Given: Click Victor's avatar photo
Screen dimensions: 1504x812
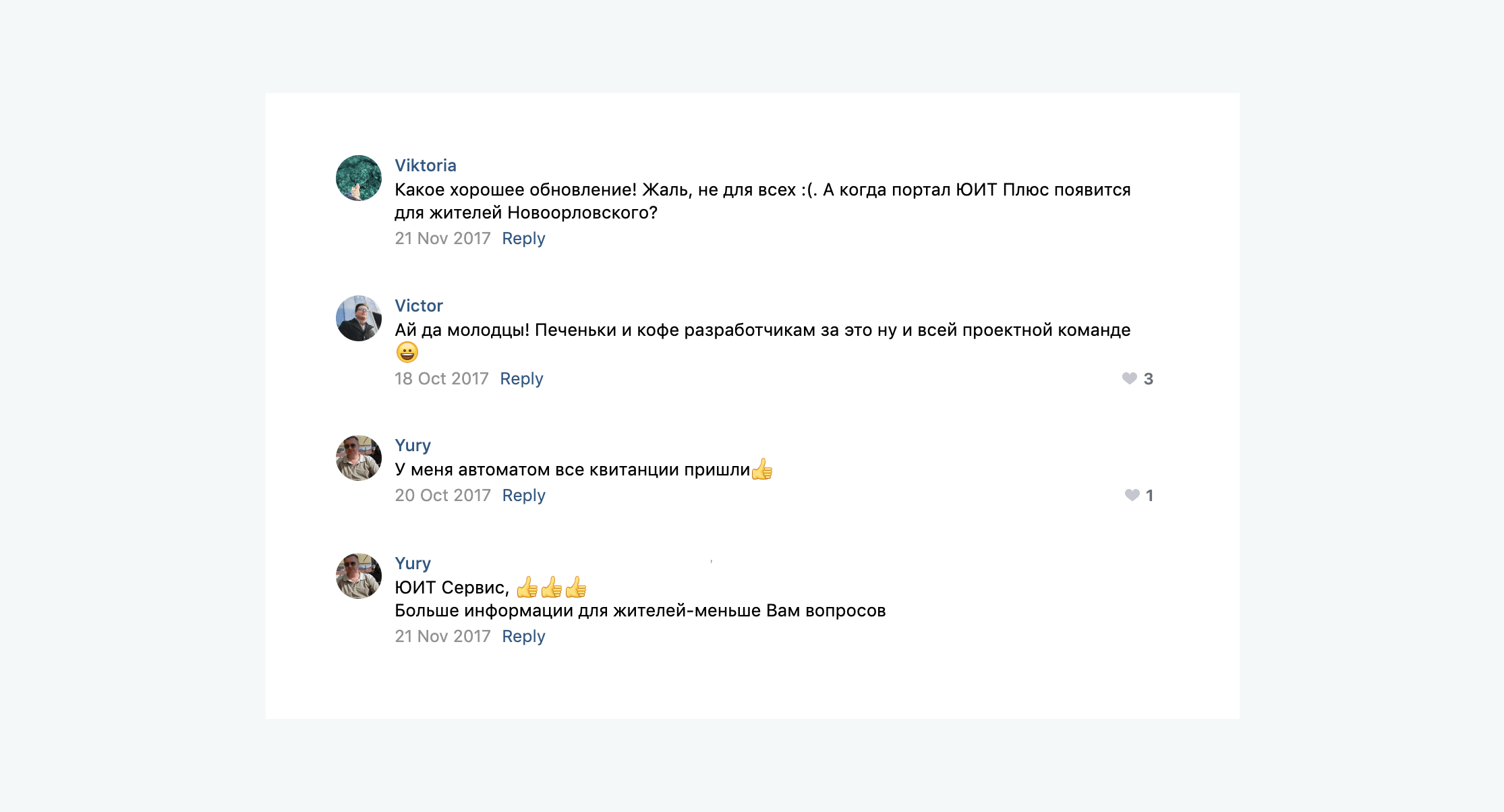Looking at the screenshot, I should click(x=359, y=318).
